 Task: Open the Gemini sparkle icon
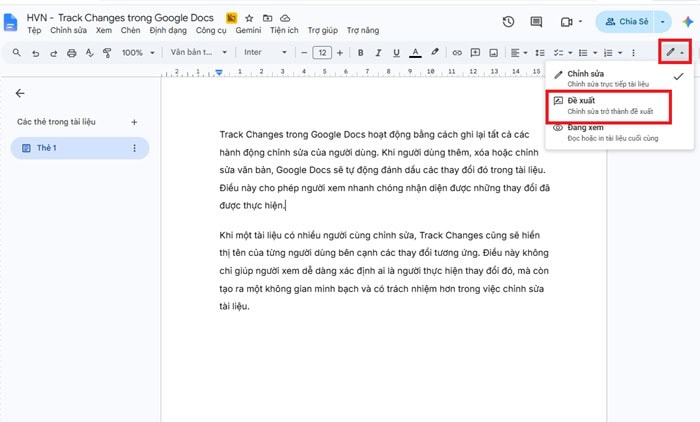tap(688, 21)
